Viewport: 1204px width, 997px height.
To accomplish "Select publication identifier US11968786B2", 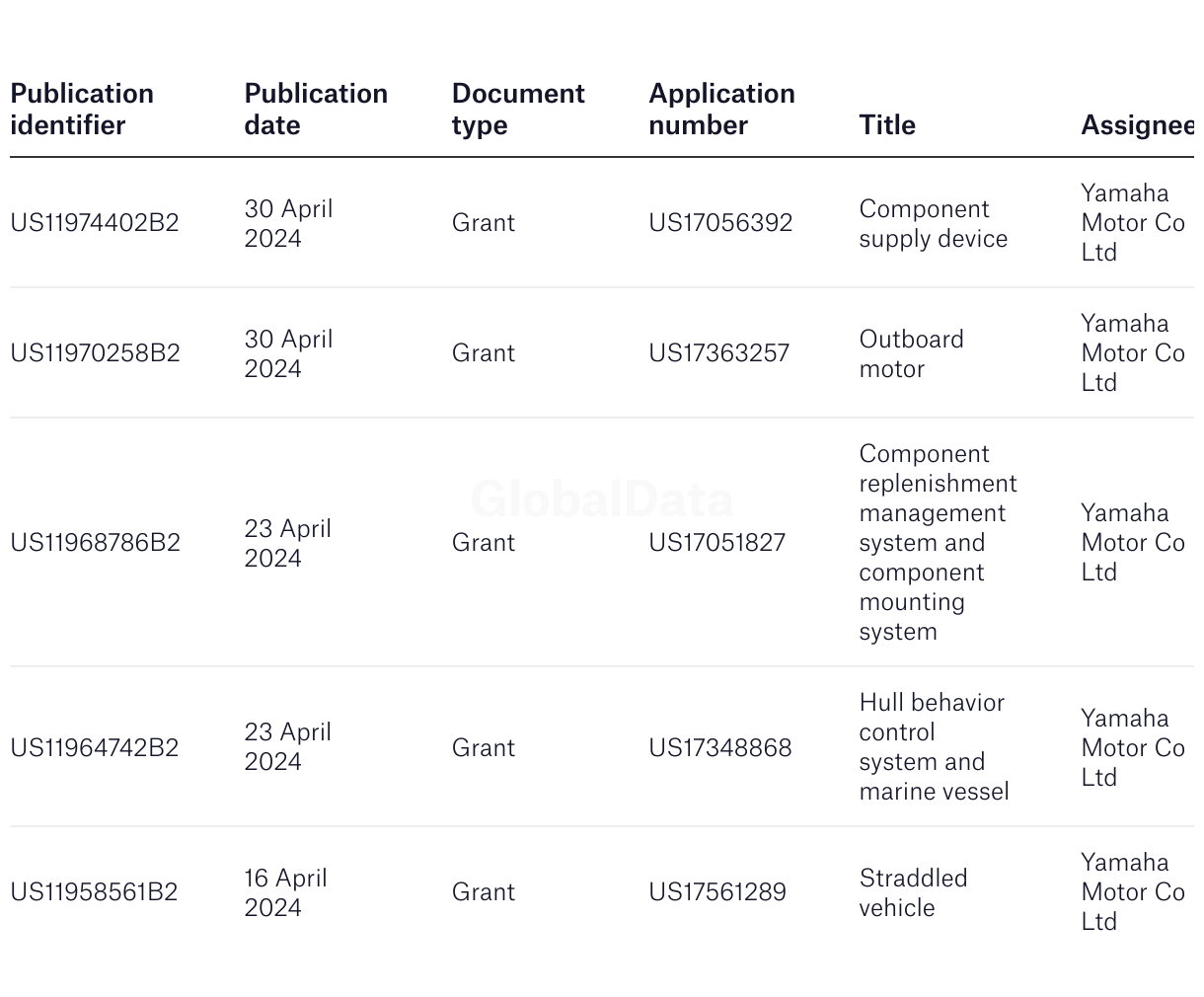I will (95, 543).
